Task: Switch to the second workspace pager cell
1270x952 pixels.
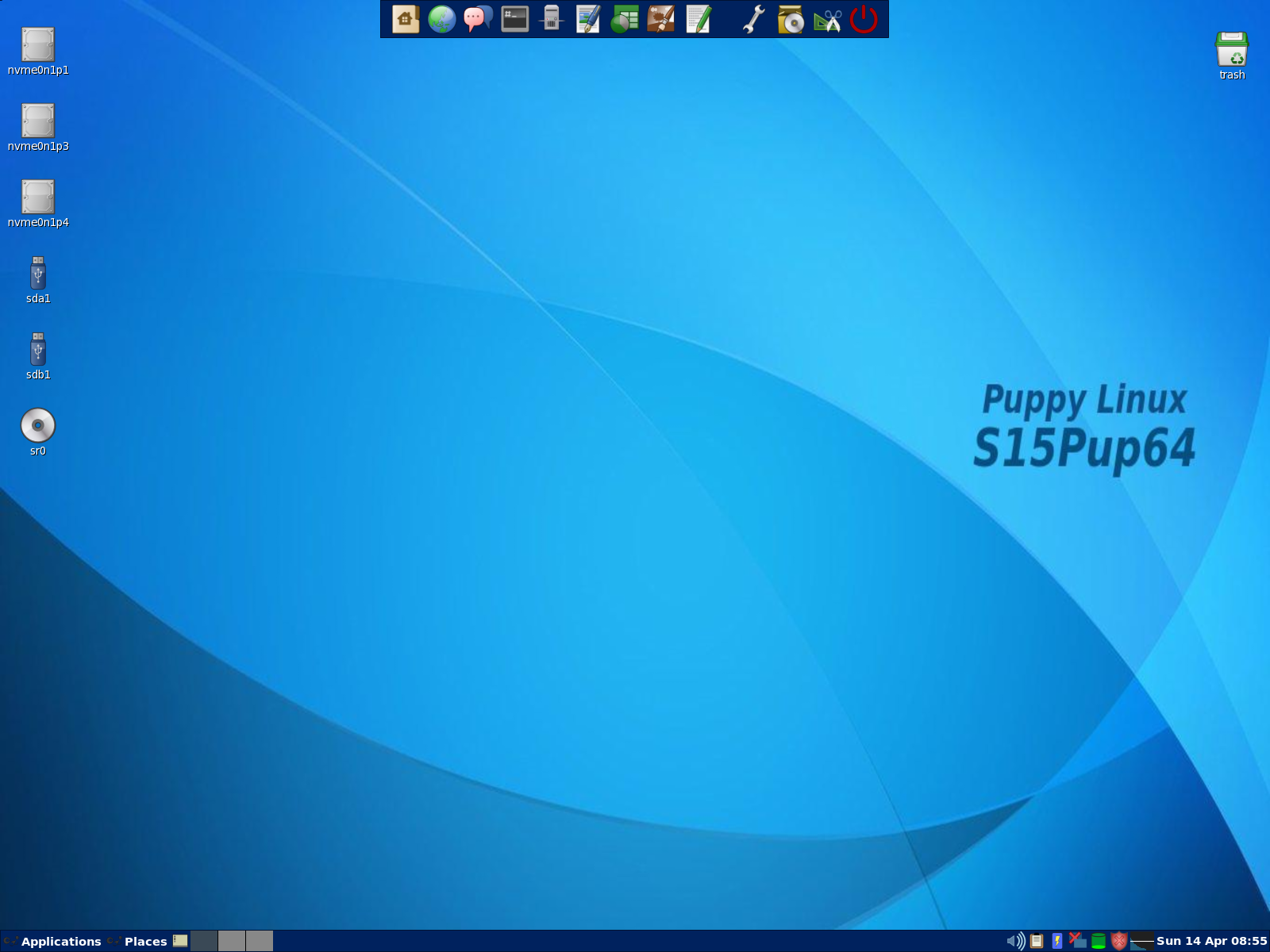Action: click(x=232, y=941)
